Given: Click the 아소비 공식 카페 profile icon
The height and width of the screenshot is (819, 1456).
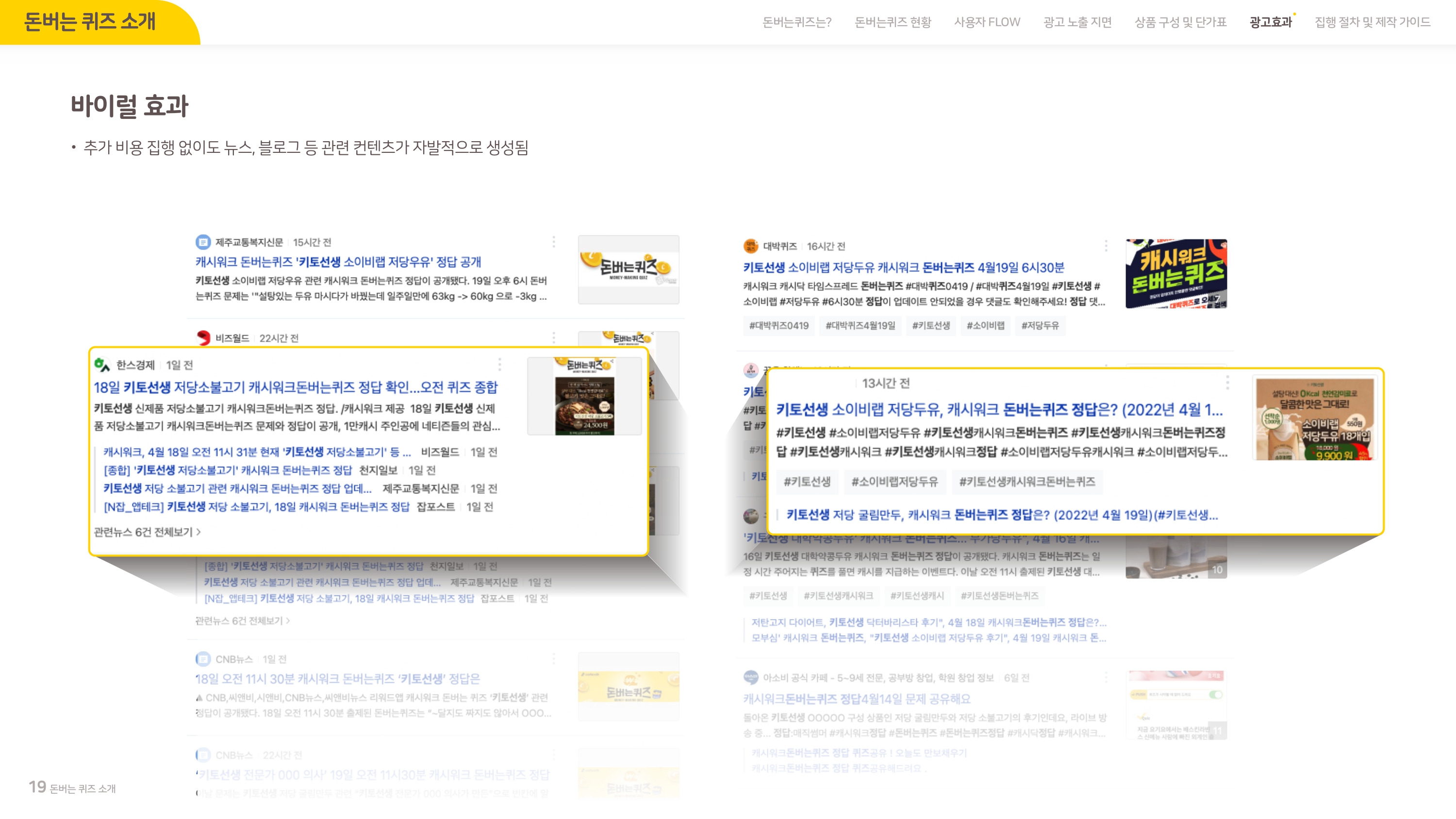Looking at the screenshot, I should tap(751, 677).
